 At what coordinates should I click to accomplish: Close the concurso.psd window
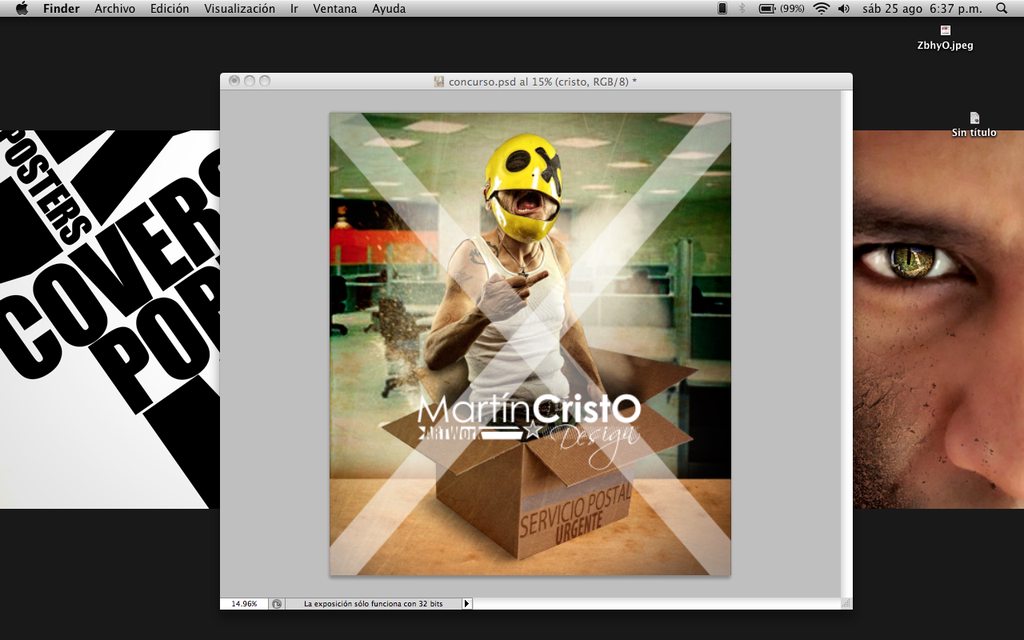(x=234, y=81)
